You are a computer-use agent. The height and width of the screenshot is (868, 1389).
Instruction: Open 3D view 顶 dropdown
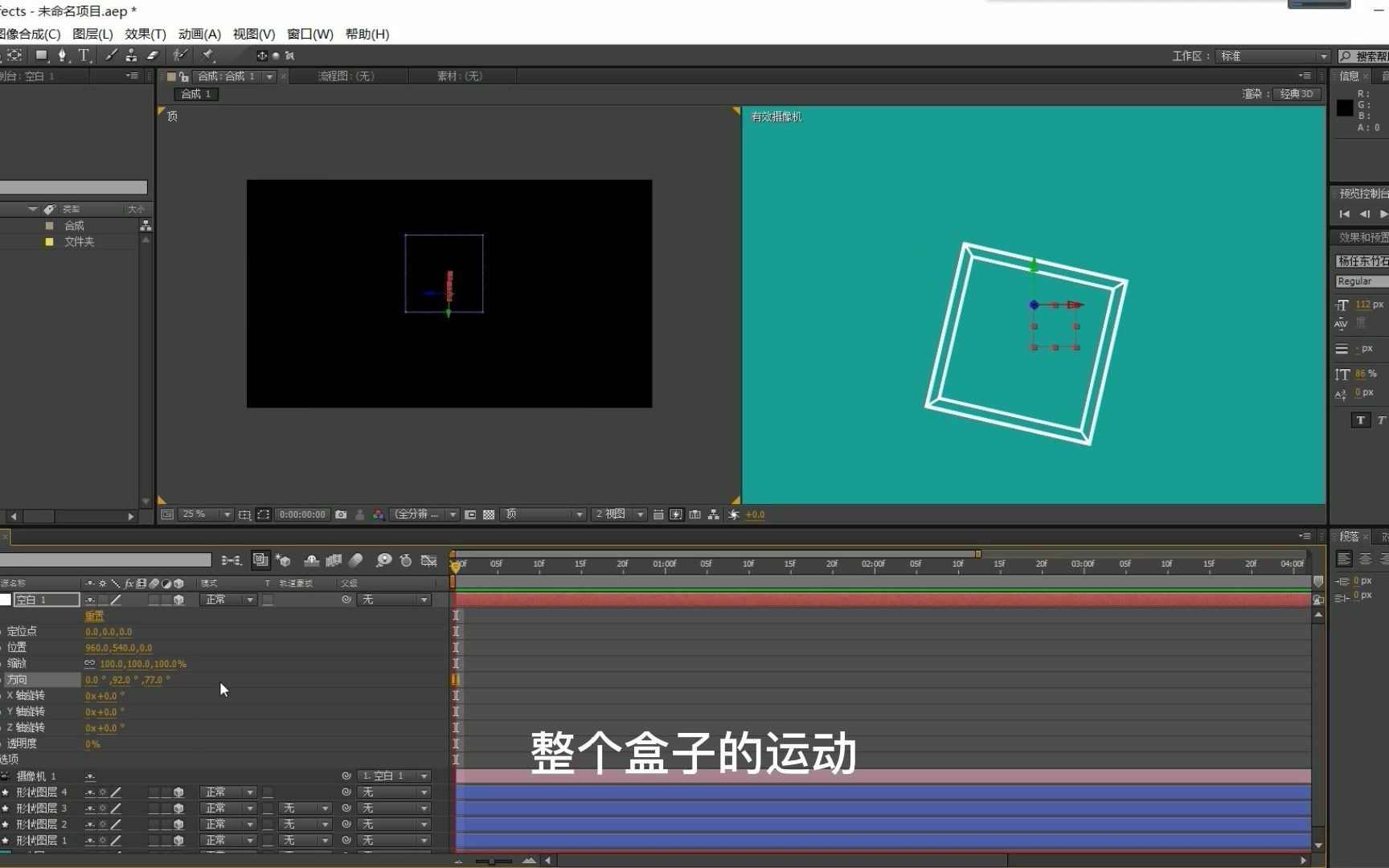click(x=543, y=514)
